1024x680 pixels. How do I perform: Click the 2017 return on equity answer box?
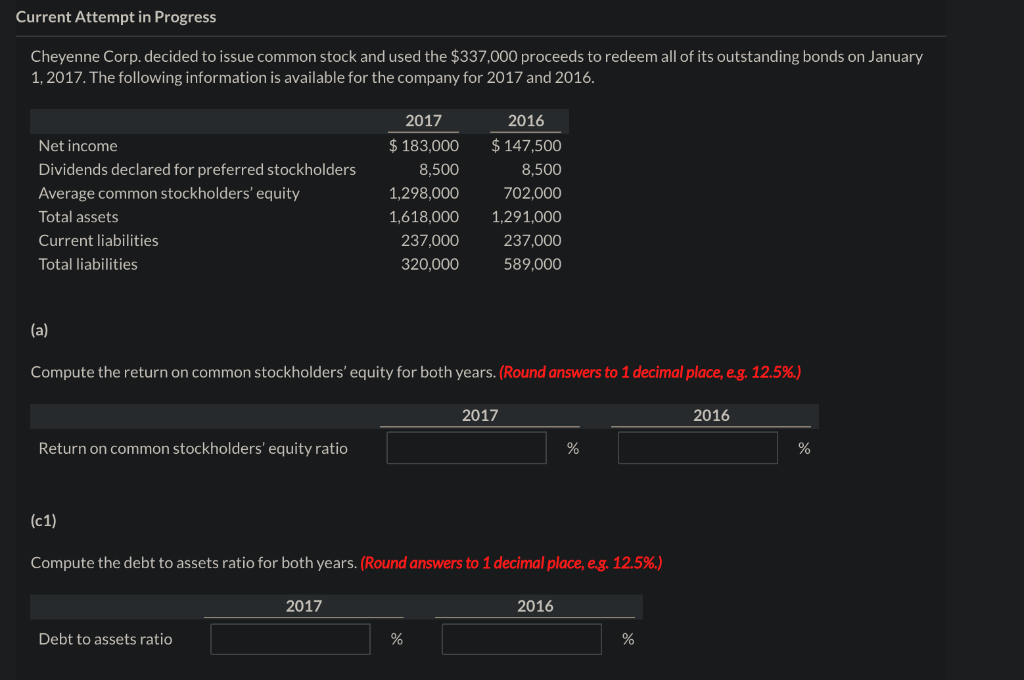coord(465,447)
